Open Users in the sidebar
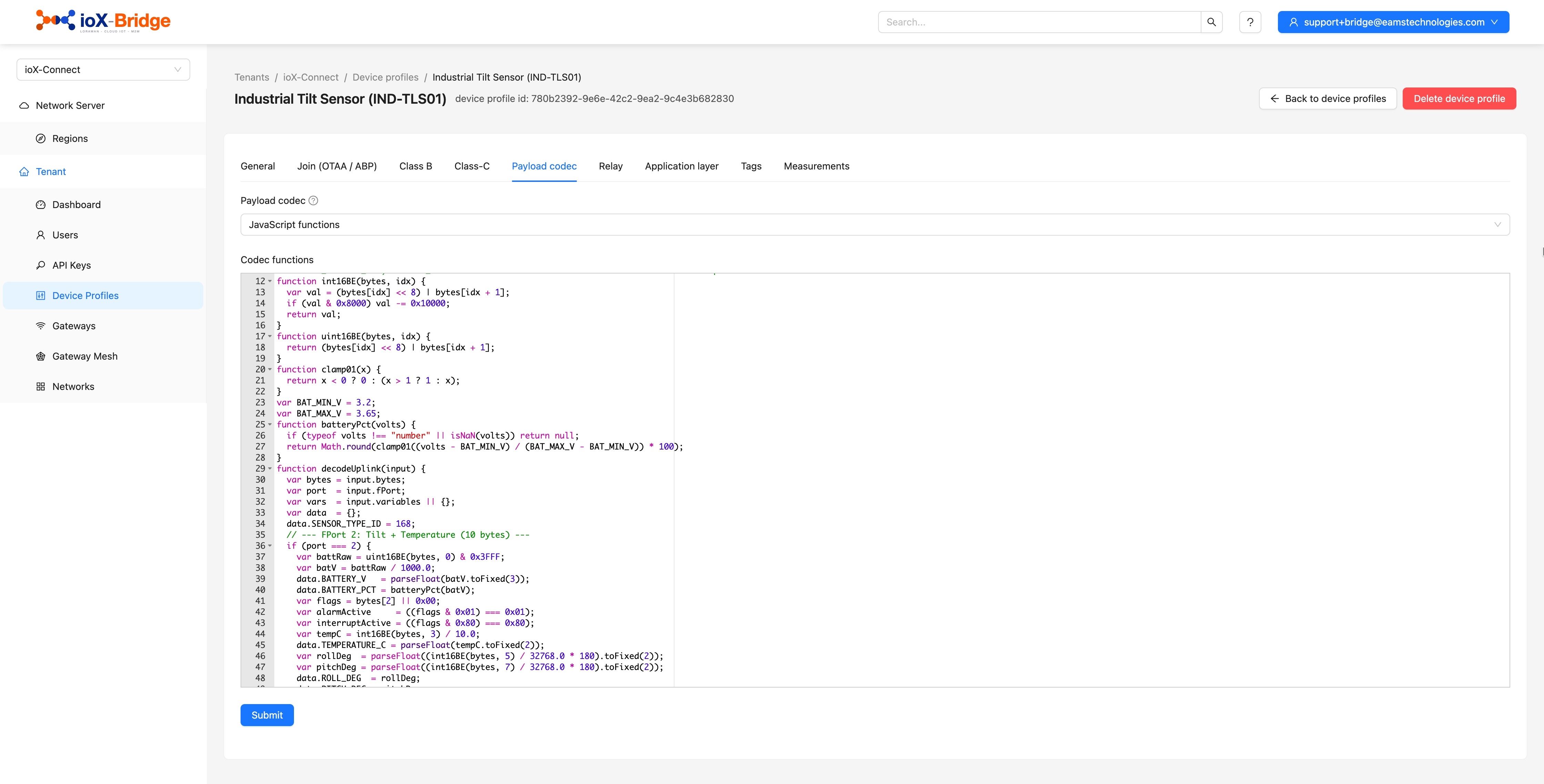1544x784 pixels. click(103, 235)
